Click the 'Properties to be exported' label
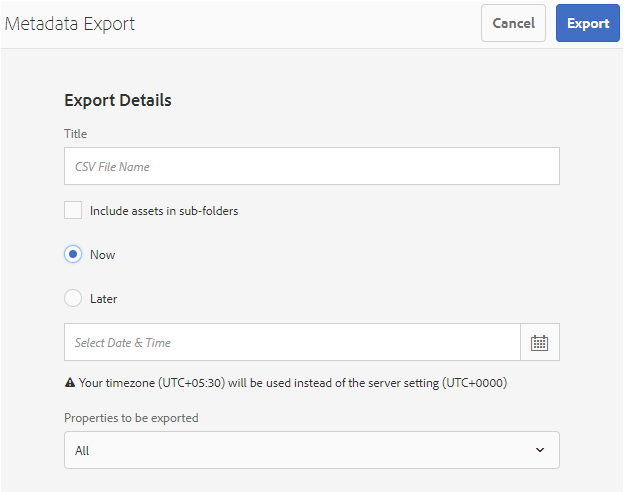Image resolution: width=624 pixels, height=493 pixels. 131,418
